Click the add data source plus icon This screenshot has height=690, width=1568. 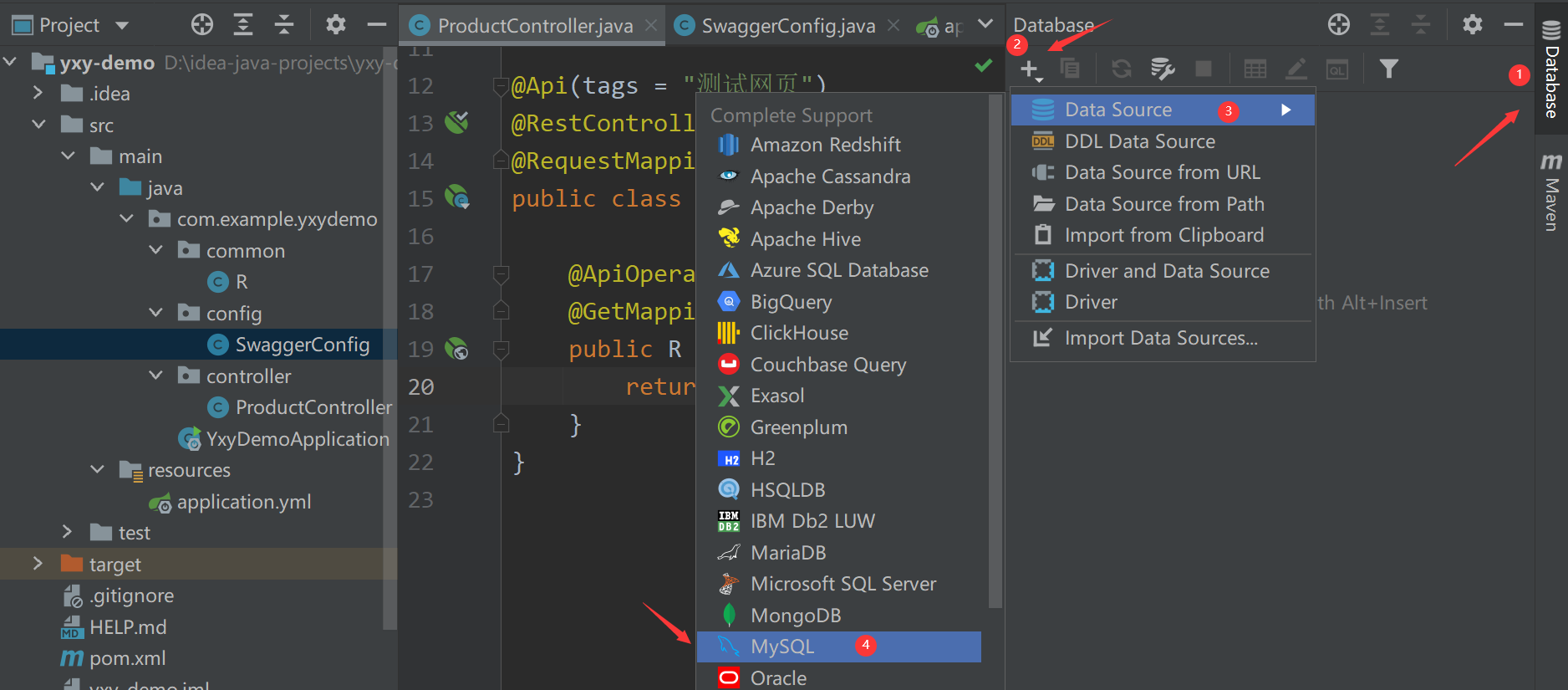[x=1031, y=69]
